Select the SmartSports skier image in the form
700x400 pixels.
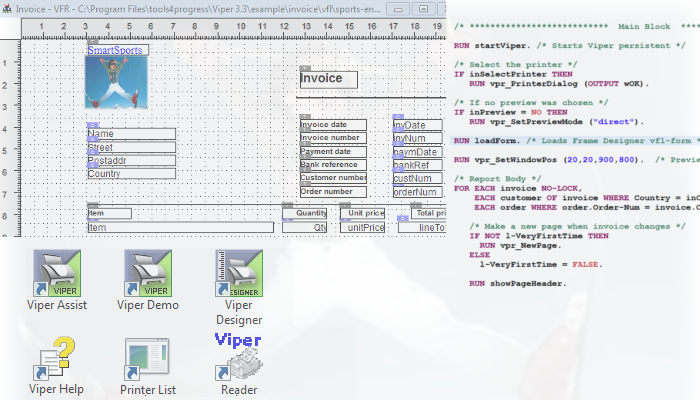click(116, 82)
